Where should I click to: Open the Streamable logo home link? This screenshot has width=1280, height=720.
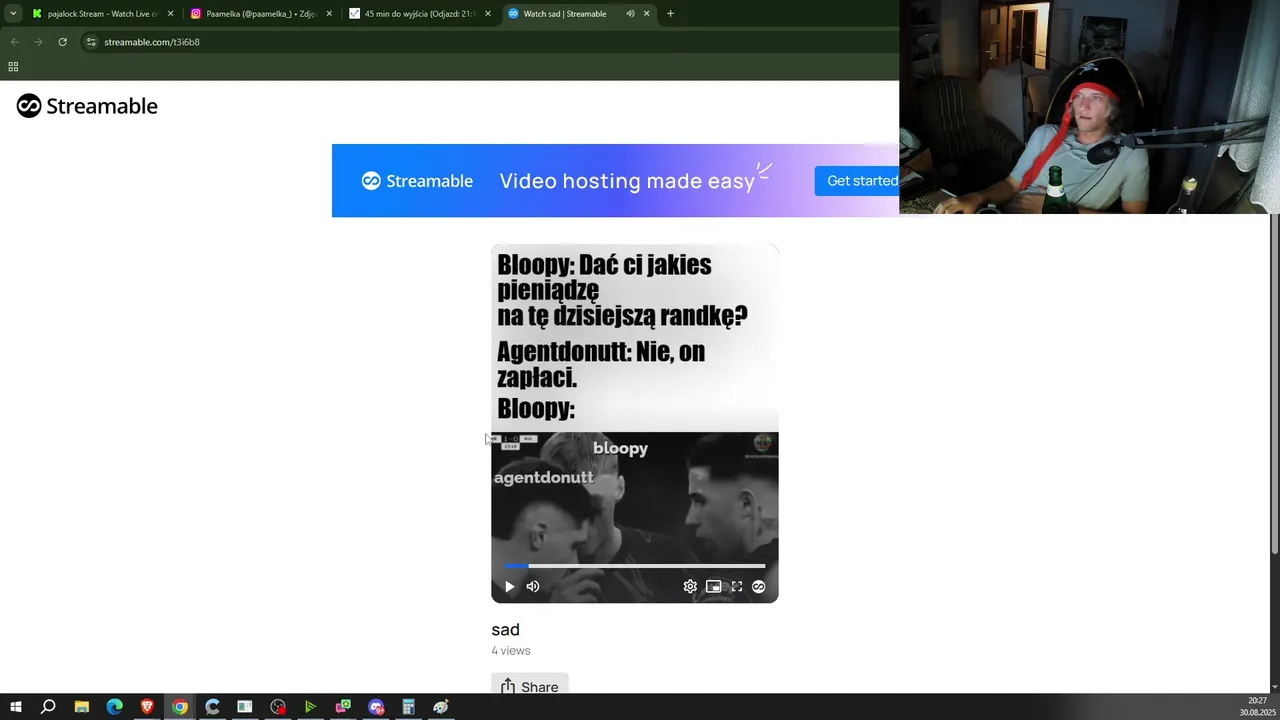pyautogui.click(x=87, y=106)
